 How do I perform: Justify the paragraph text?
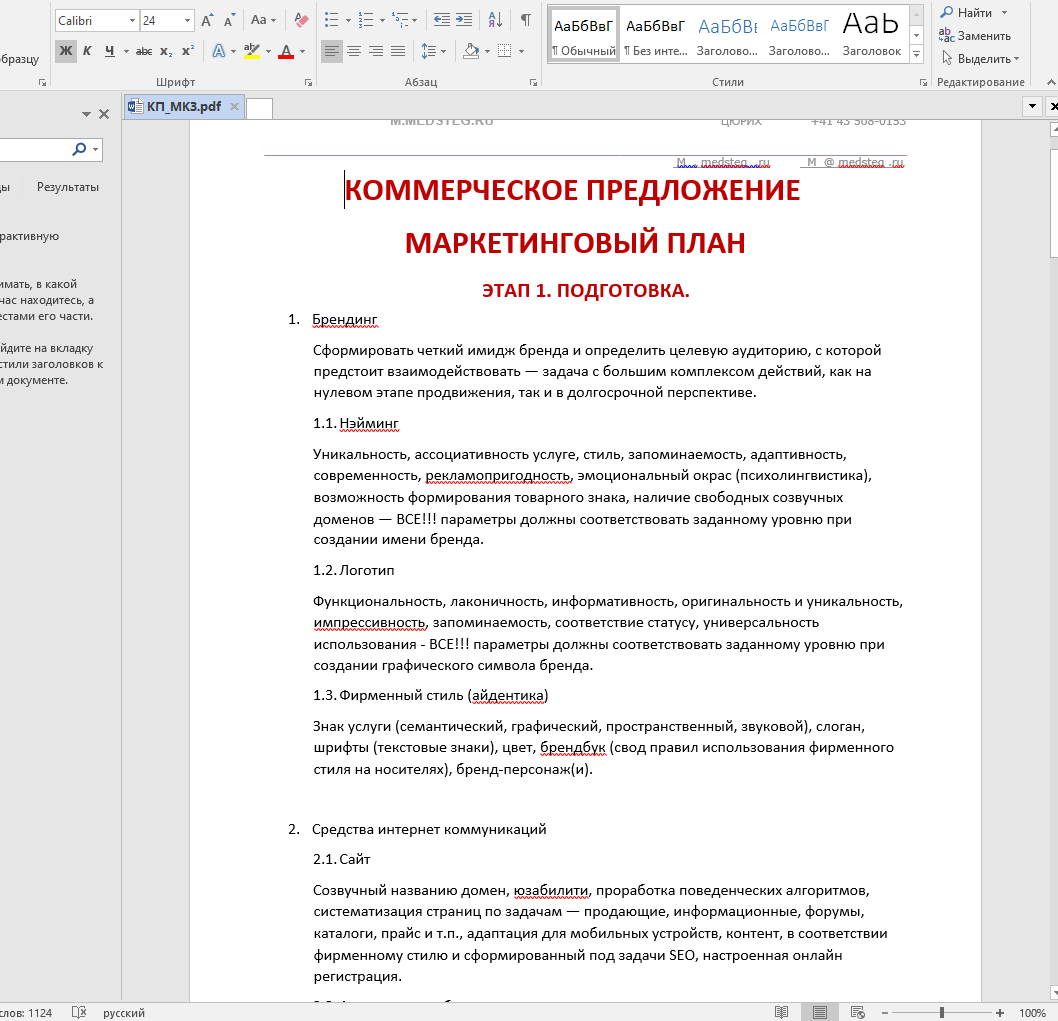[x=398, y=51]
